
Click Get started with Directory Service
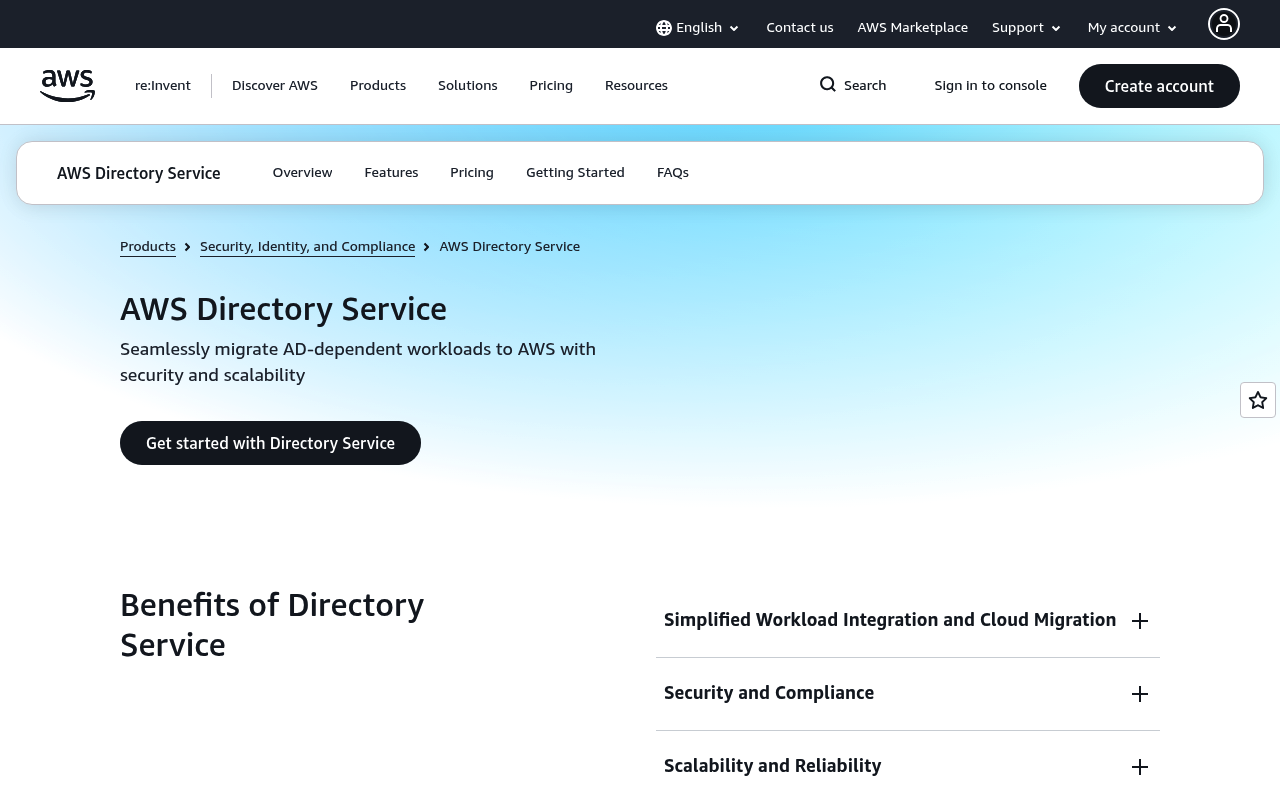(270, 443)
